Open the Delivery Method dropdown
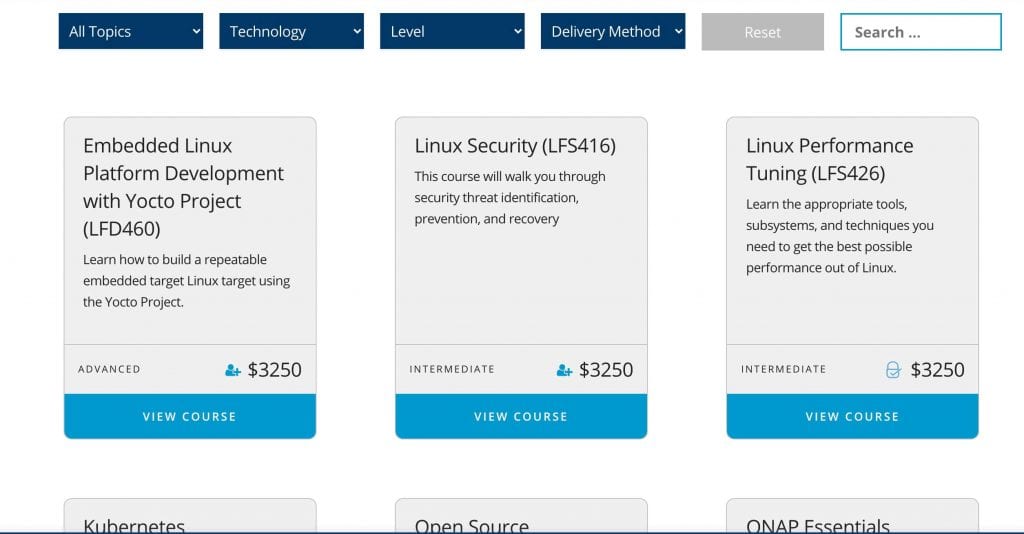 tap(613, 31)
